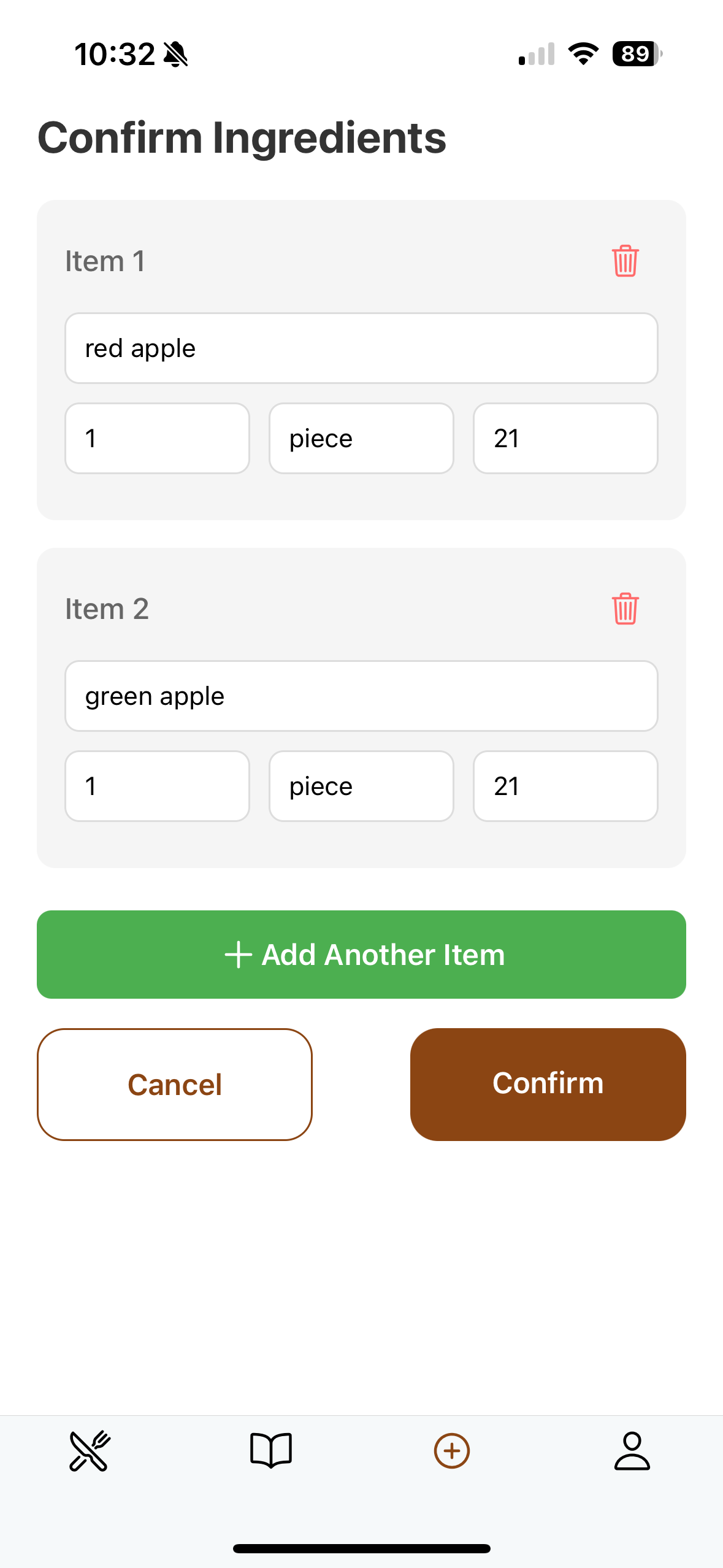The height and width of the screenshot is (1568, 723).
Task: Select Item 2 value 21 field
Action: 565,786
